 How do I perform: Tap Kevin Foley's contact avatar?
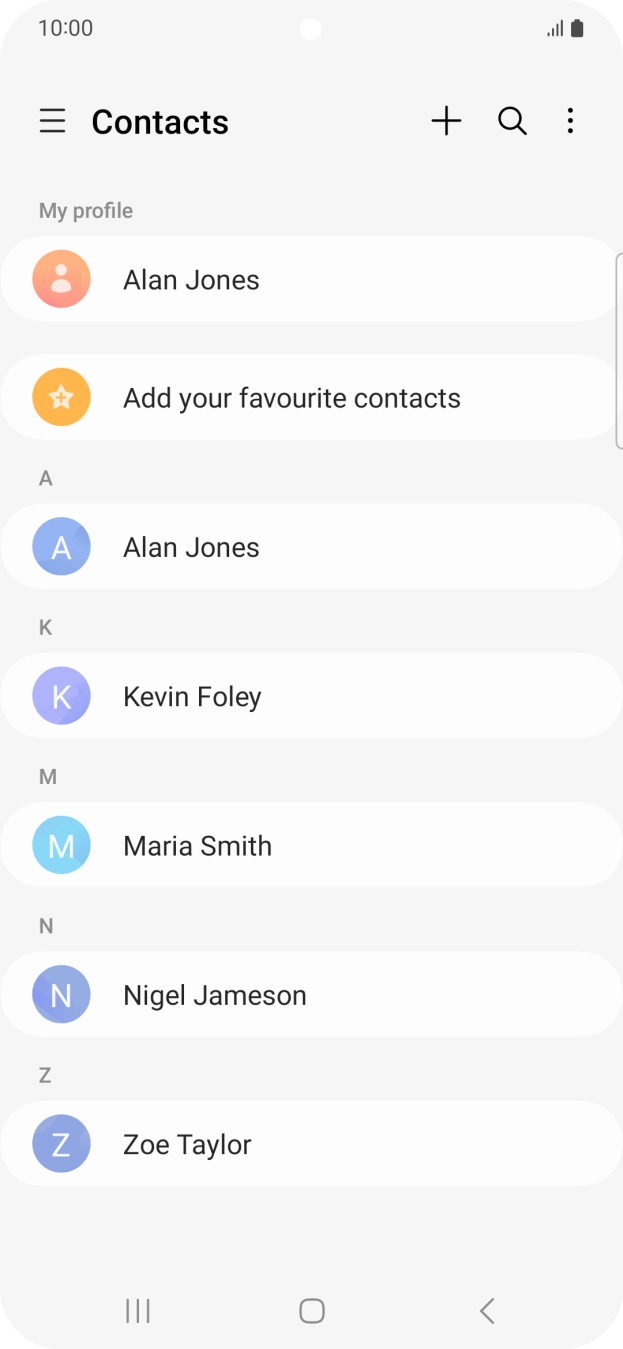coord(60,695)
